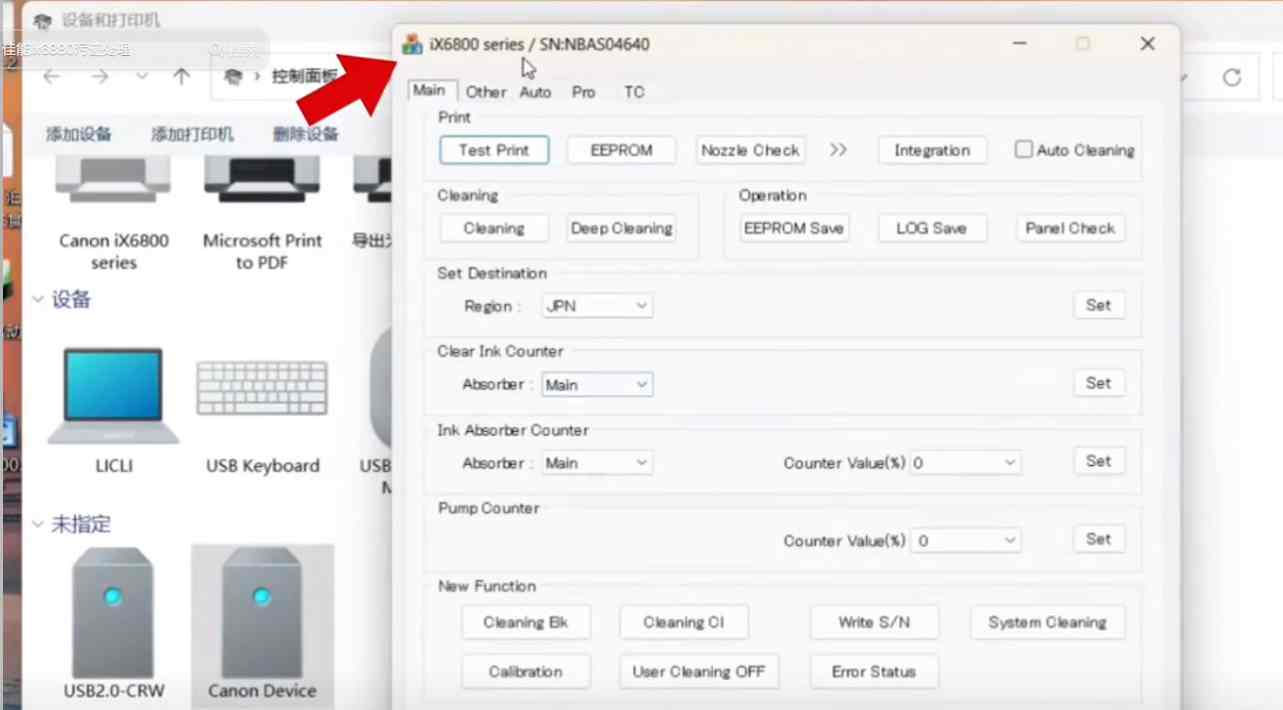
Task: Collapse the 设备 section
Action: [38, 300]
